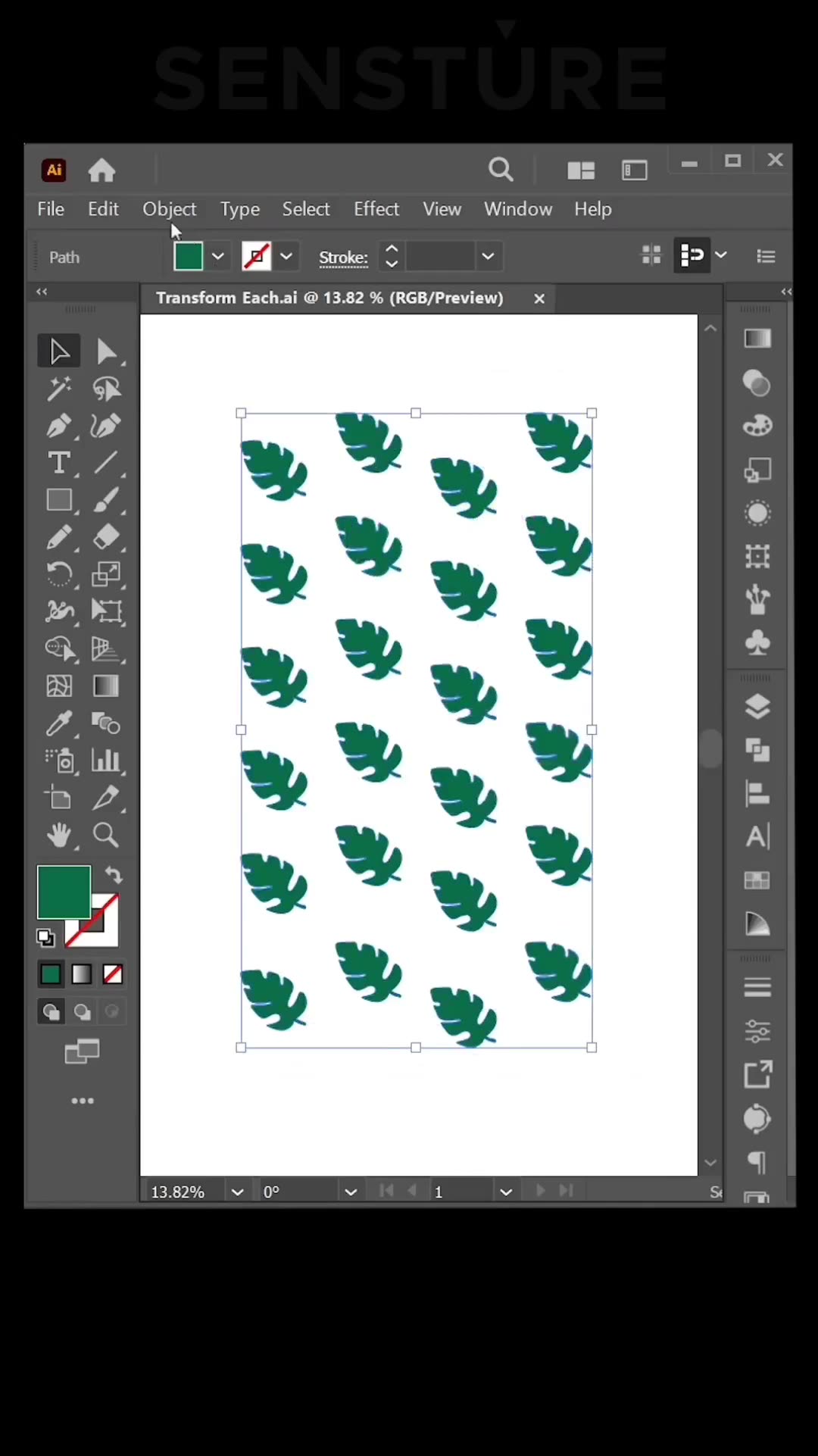818x1456 pixels.
Task: Click the control bar green fill swatch
Action: pos(188,256)
